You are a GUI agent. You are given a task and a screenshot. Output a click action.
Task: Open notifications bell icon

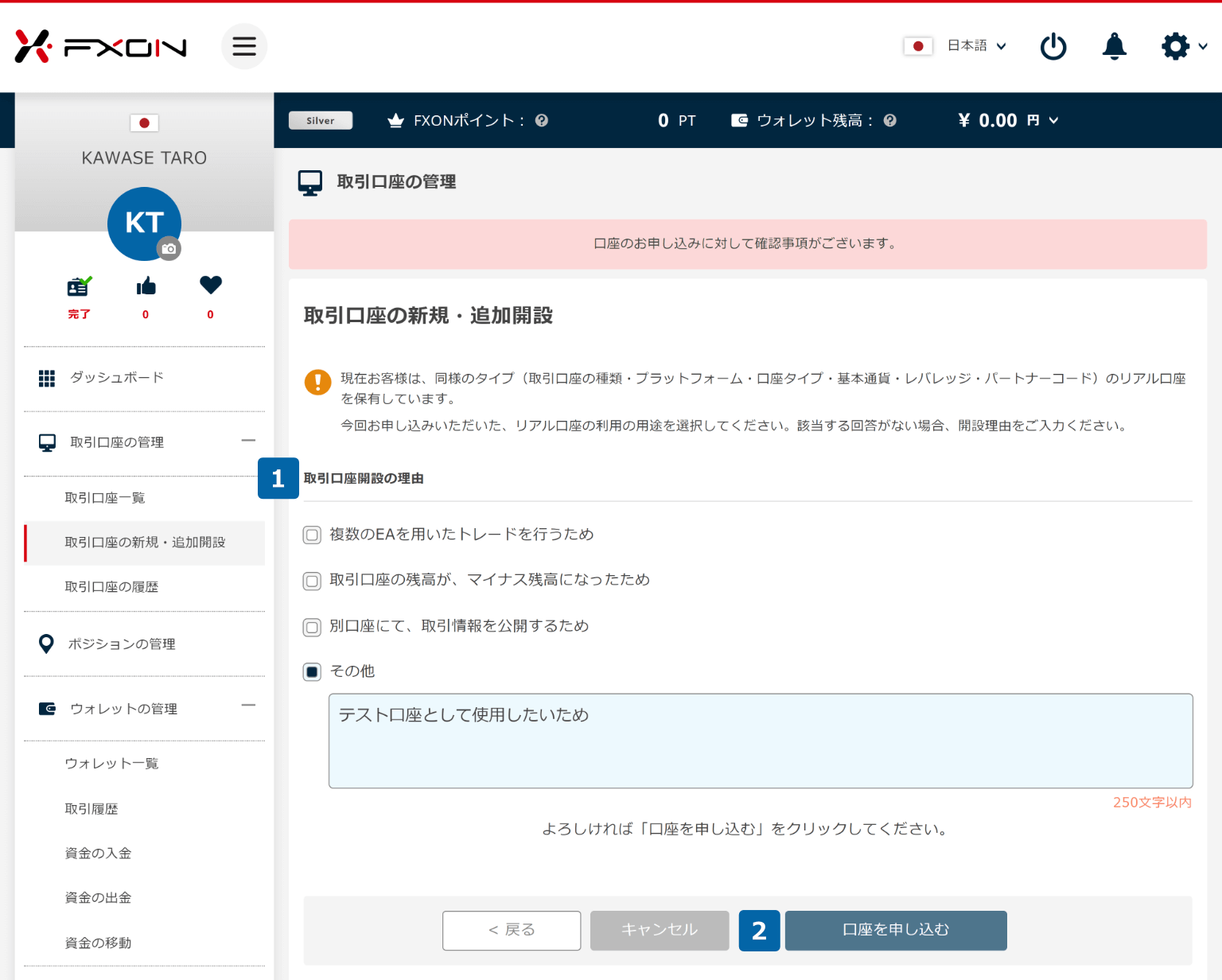[1115, 46]
